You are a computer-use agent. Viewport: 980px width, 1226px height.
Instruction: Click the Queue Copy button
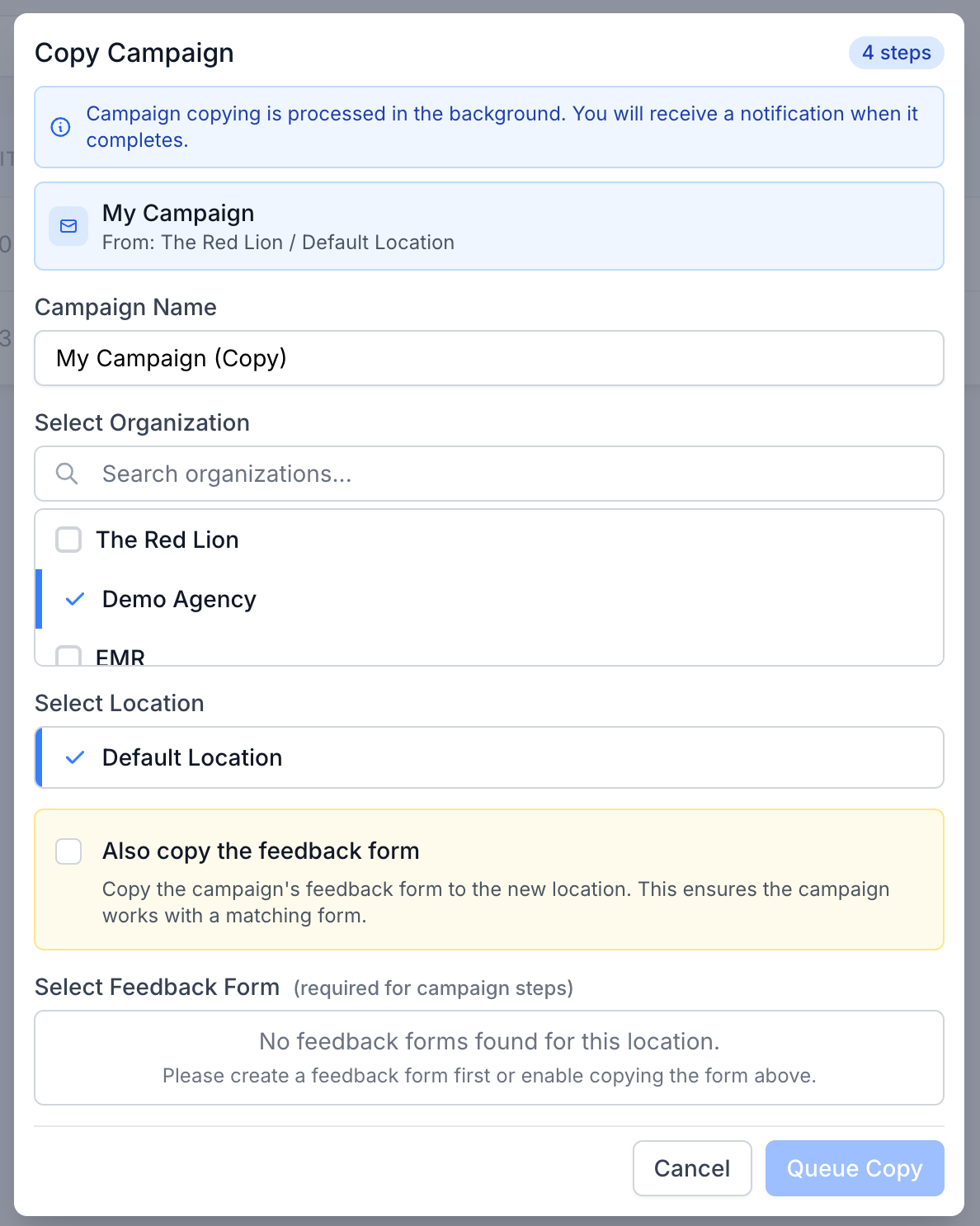pyautogui.click(x=854, y=1168)
